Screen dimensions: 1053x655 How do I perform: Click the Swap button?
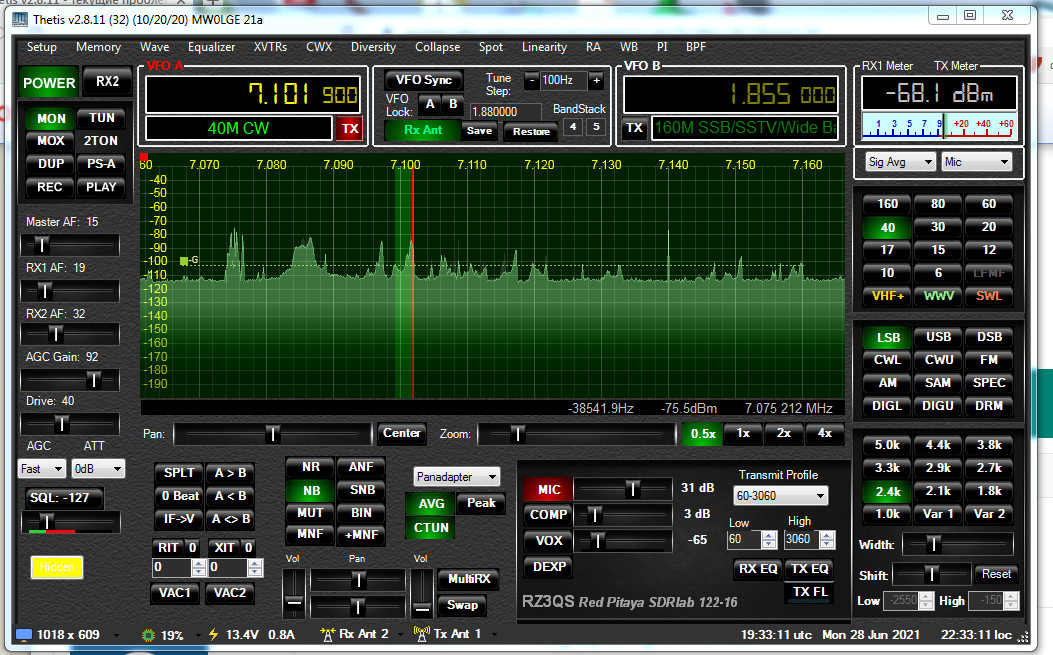[462, 605]
